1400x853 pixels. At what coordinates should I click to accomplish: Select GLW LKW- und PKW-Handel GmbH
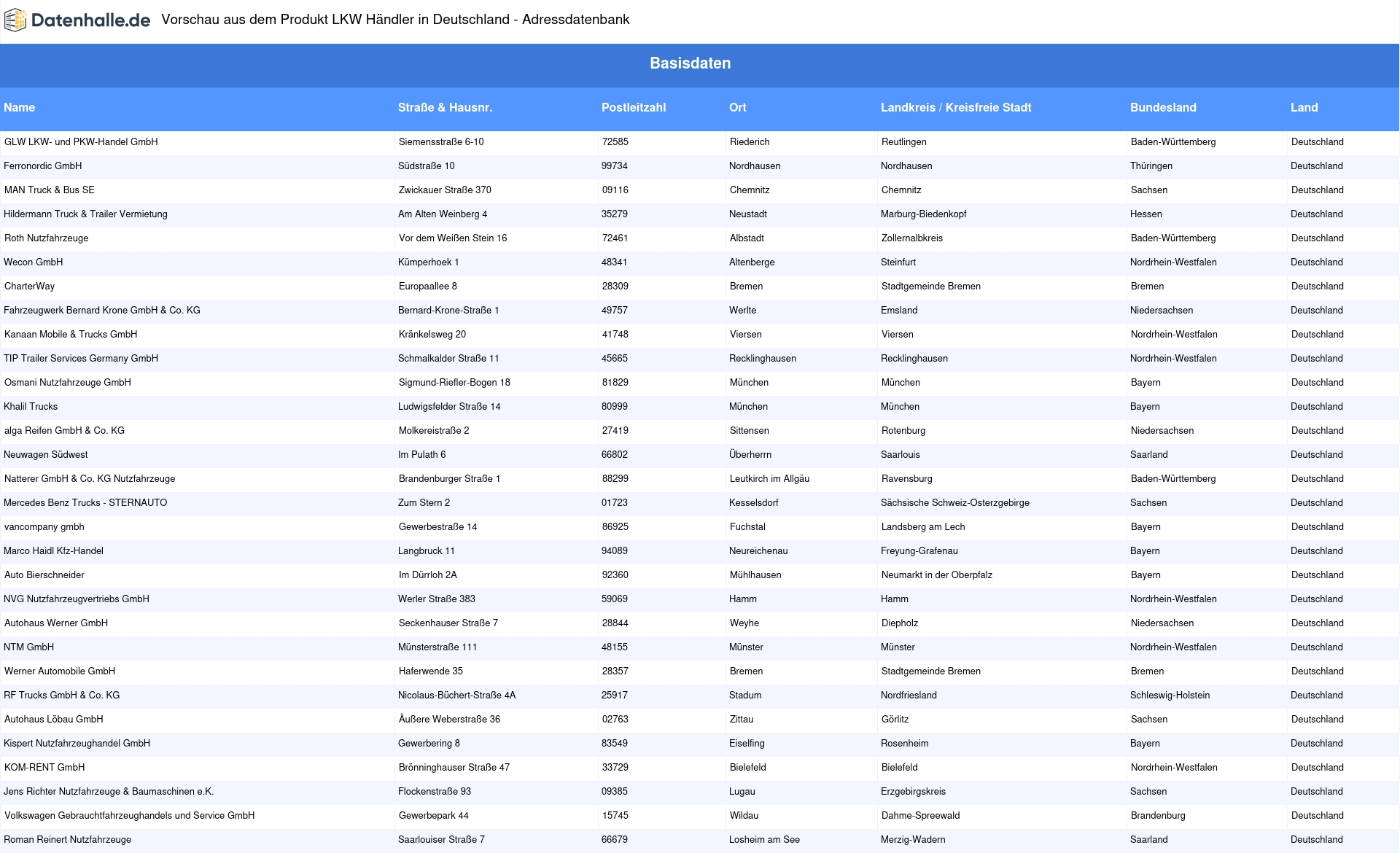(x=81, y=142)
